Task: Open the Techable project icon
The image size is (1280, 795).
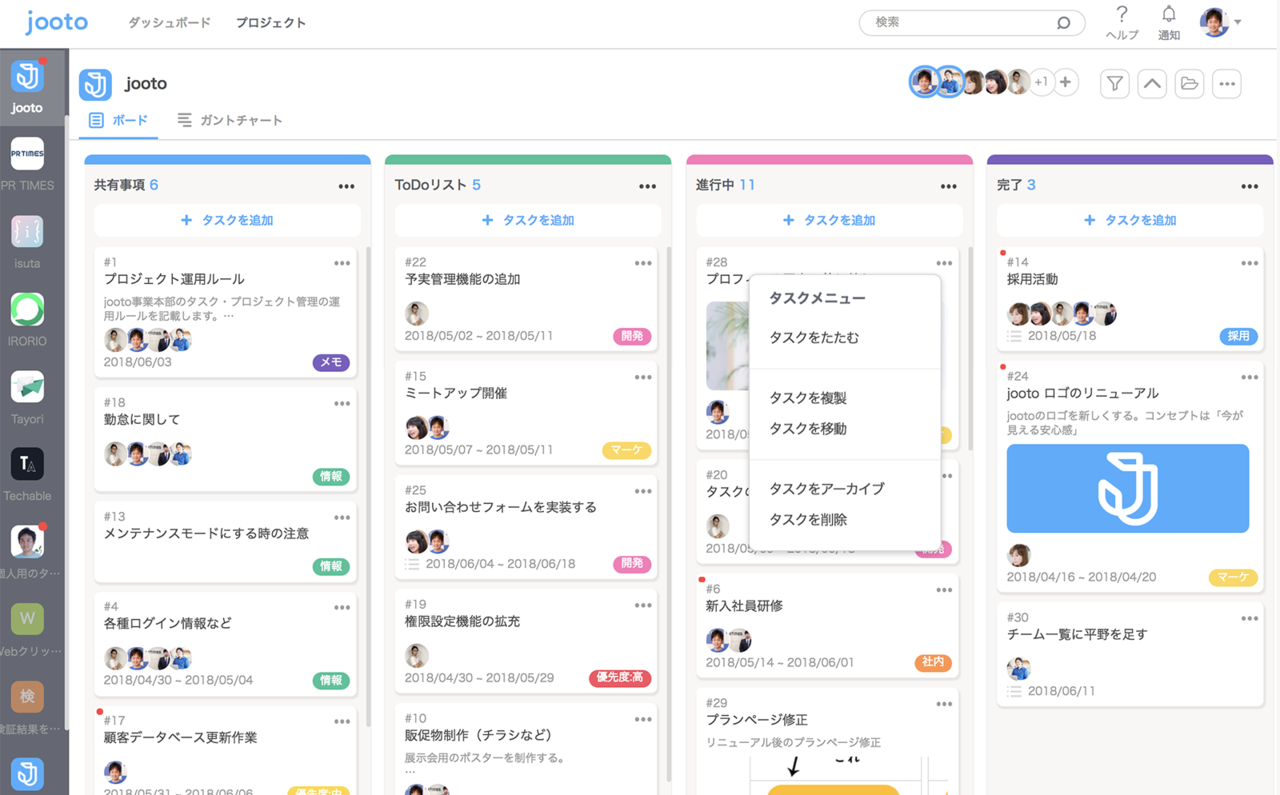Action: 27,464
